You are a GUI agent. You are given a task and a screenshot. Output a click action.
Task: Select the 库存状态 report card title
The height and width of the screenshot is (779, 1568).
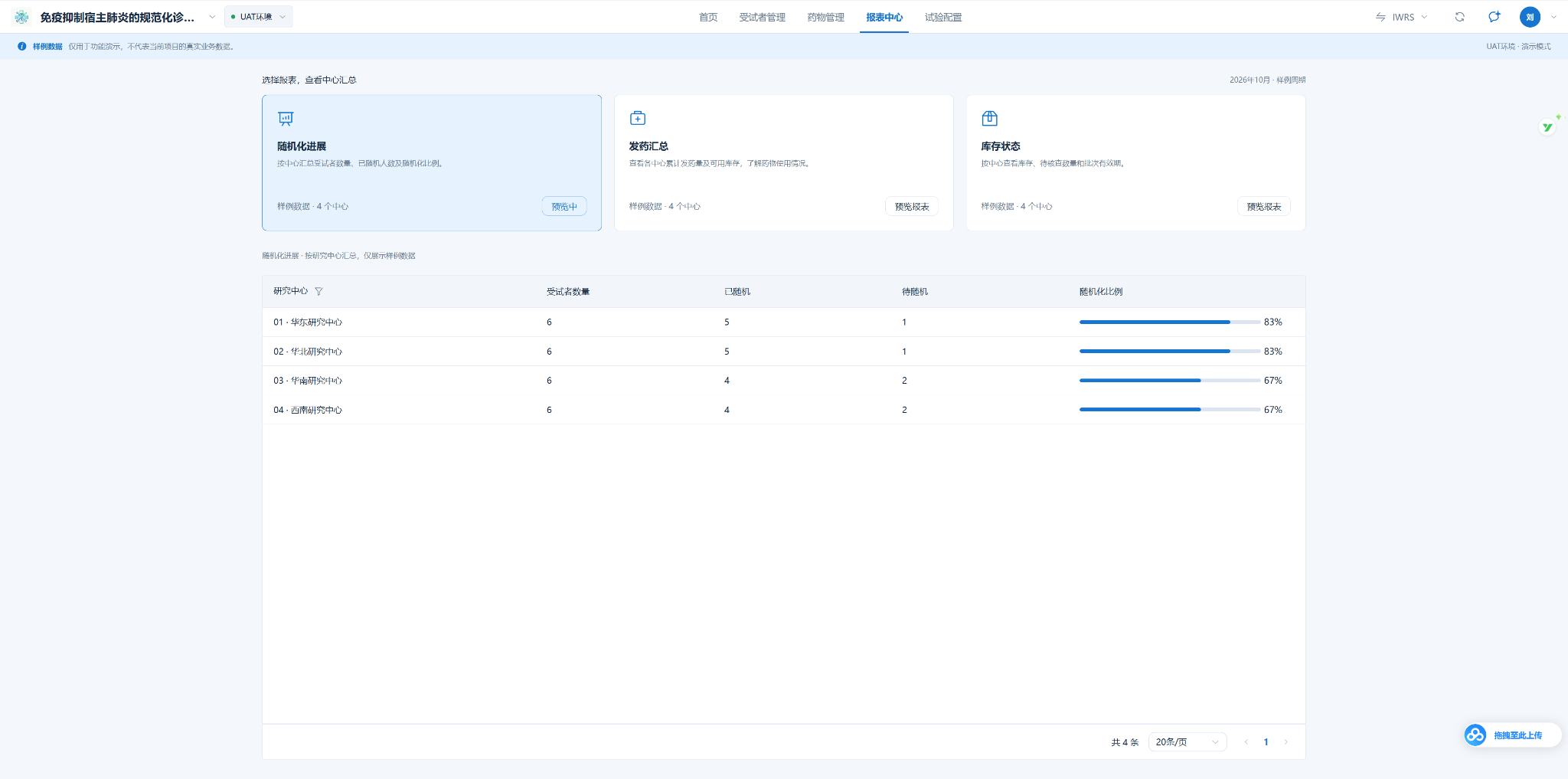(1001, 146)
